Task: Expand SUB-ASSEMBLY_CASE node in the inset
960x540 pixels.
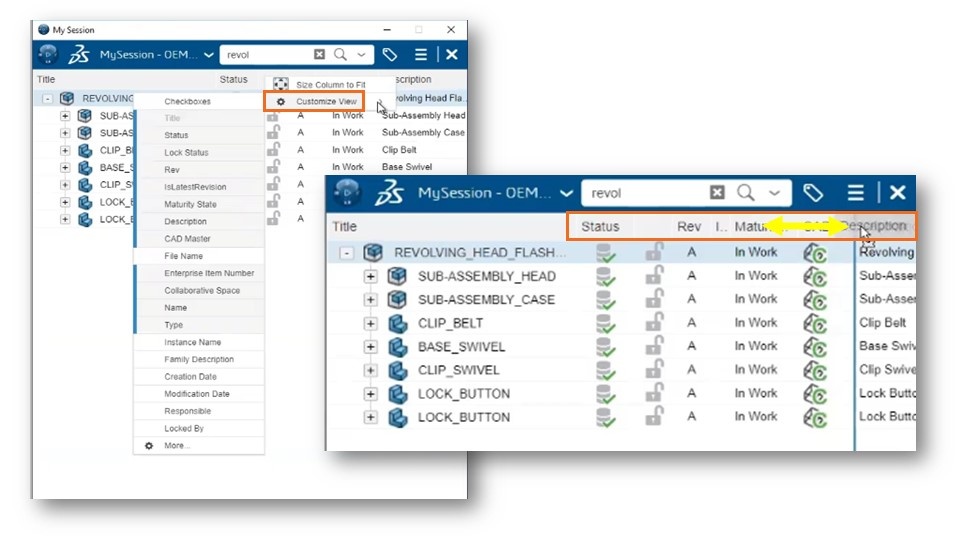Action: pos(370,299)
